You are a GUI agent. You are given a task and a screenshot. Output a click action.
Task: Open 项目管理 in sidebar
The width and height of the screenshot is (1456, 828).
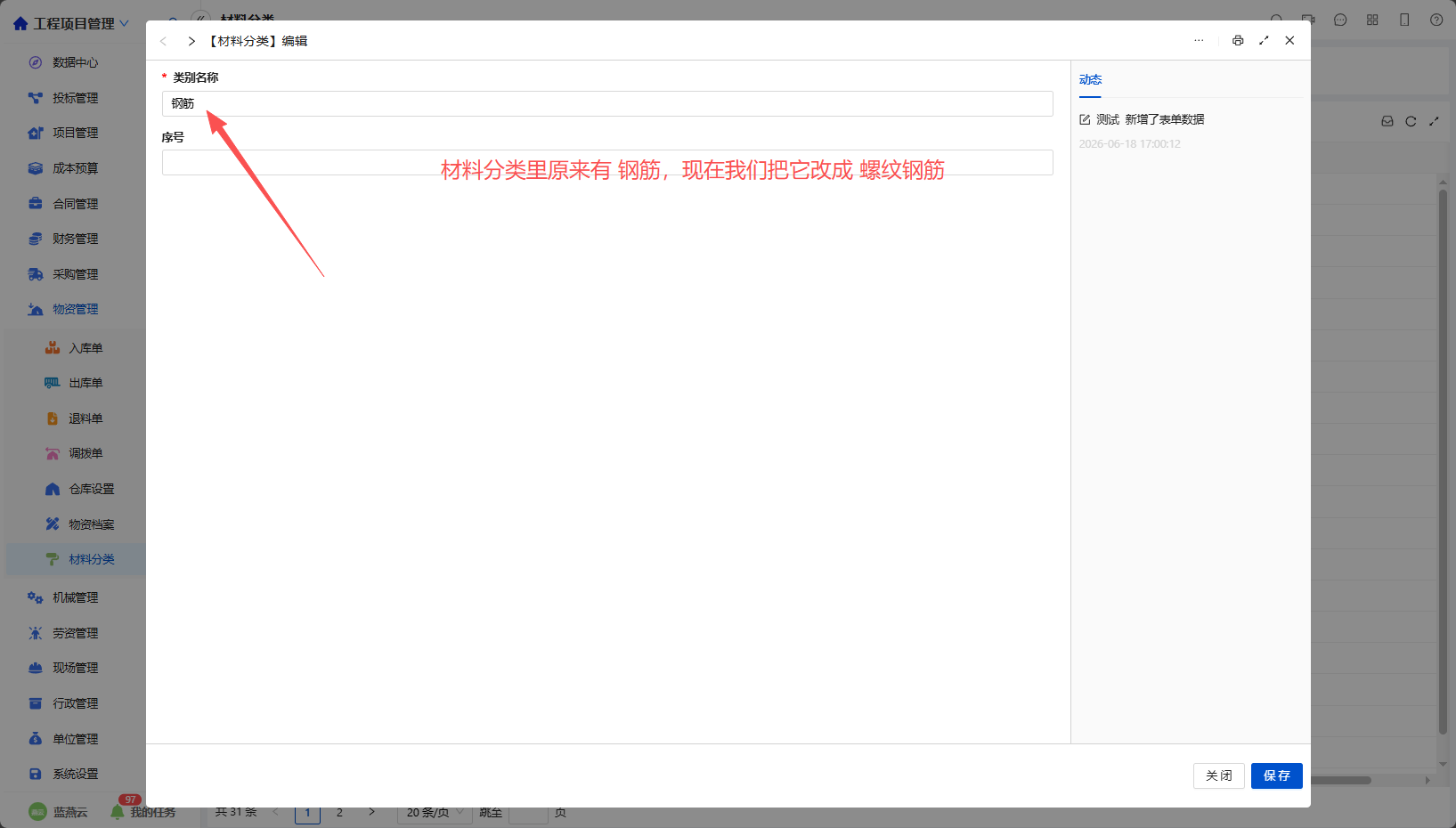click(x=75, y=133)
